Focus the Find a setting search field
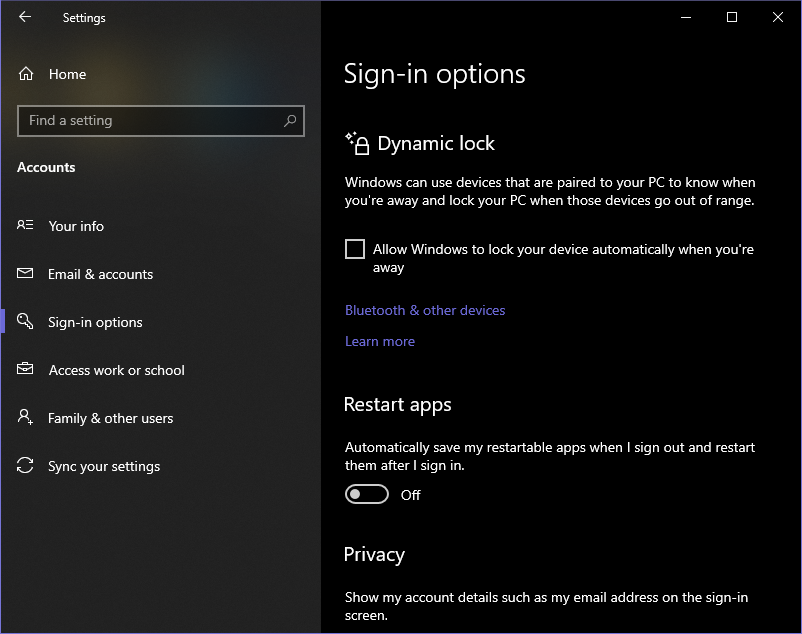 coord(150,121)
